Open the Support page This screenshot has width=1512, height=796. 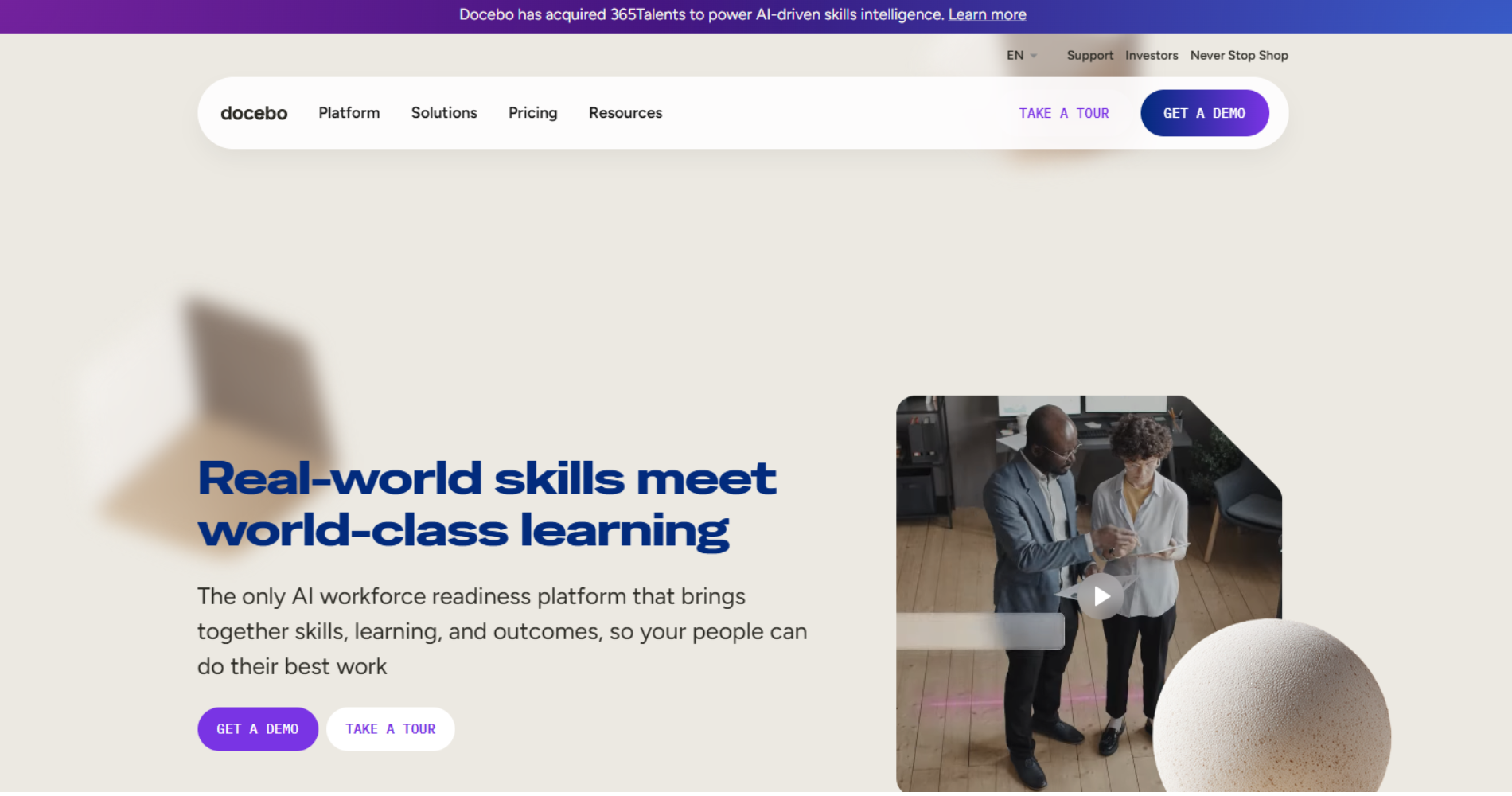[1089, 55]
